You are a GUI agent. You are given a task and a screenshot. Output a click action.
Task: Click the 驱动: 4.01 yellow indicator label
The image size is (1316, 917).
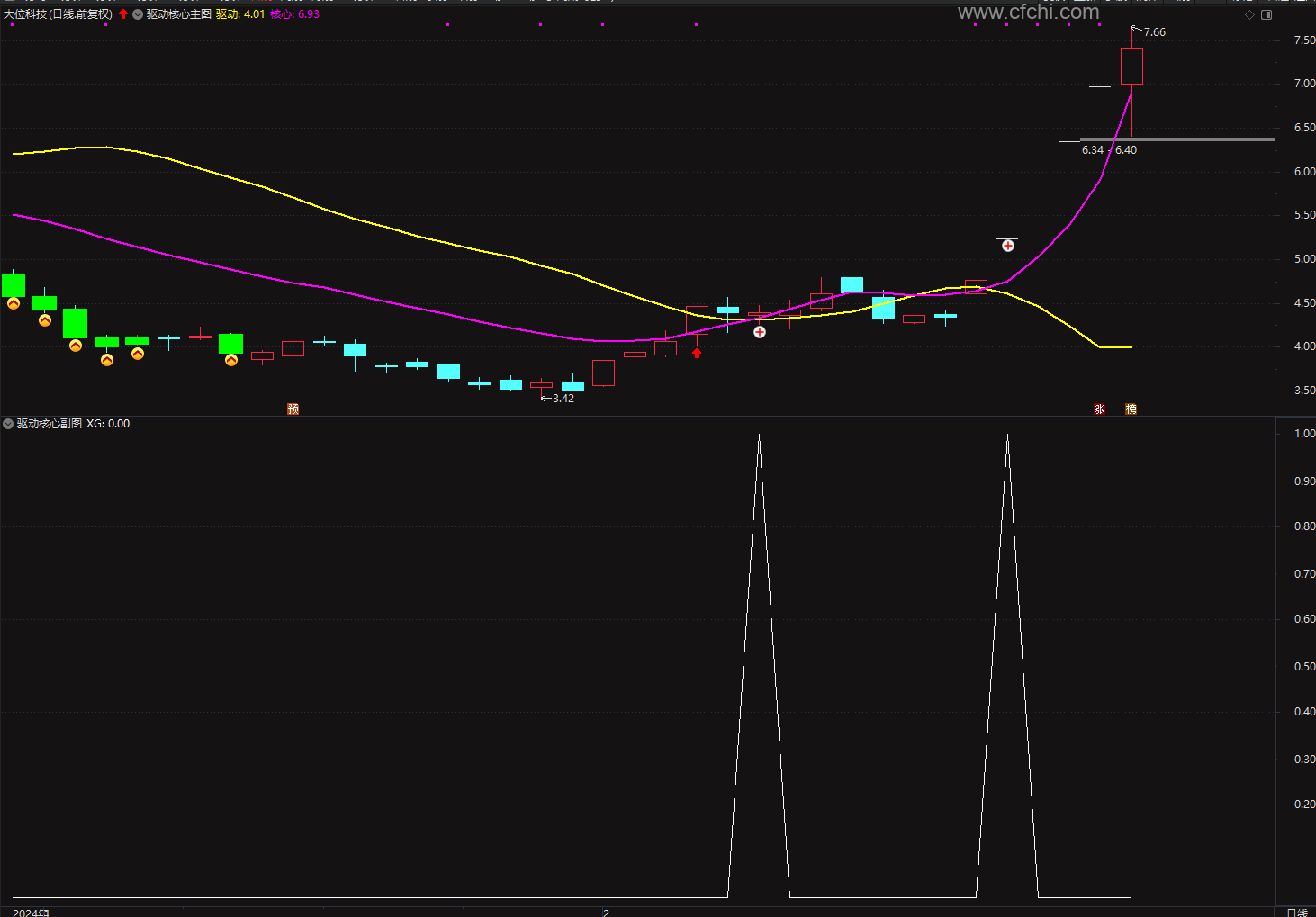[x=240, y=14]
